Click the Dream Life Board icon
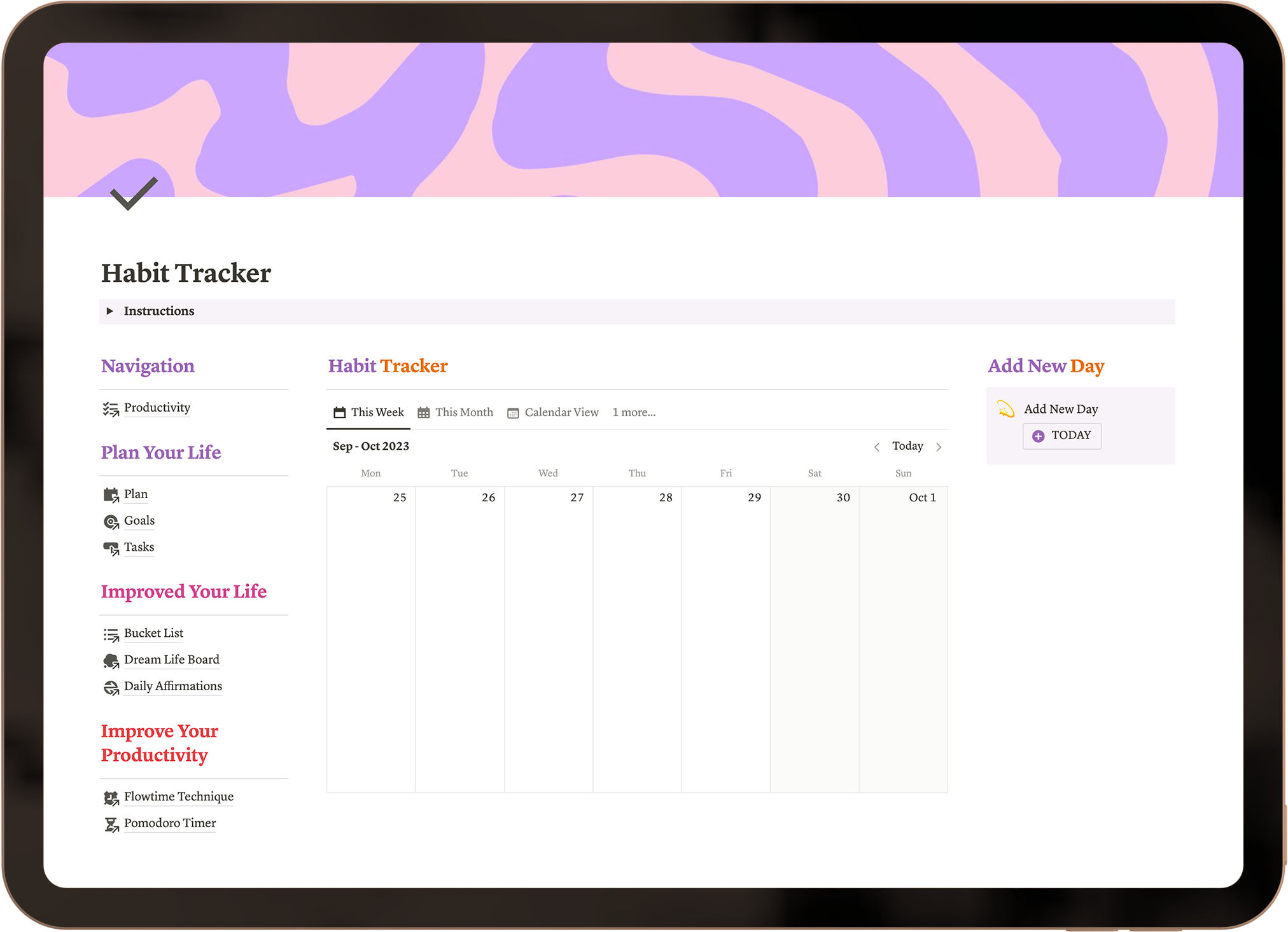The image size is (1288, 932). pos(111,661)
